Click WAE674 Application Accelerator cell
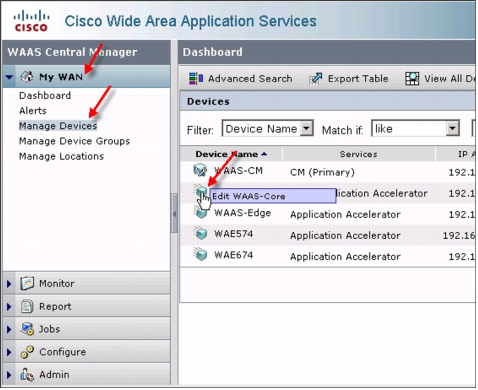Image resolution: width=478 pixels, height=390 pixels. coord(345,256)
